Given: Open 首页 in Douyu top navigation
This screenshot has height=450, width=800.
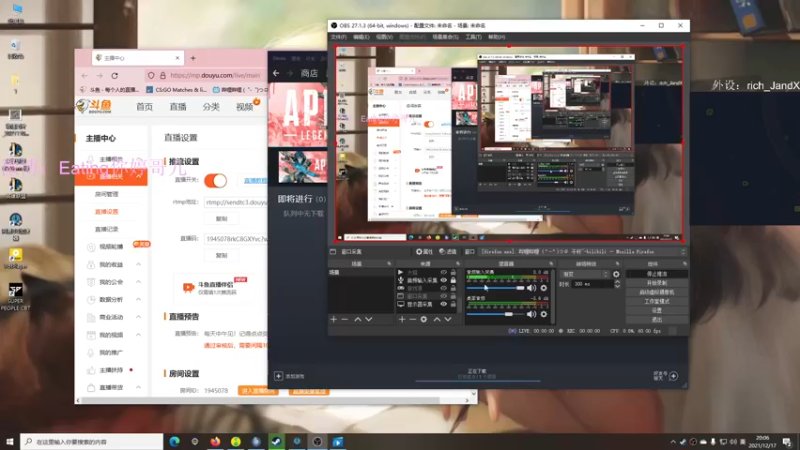Looking at the screenshot, I should (144, 107).
